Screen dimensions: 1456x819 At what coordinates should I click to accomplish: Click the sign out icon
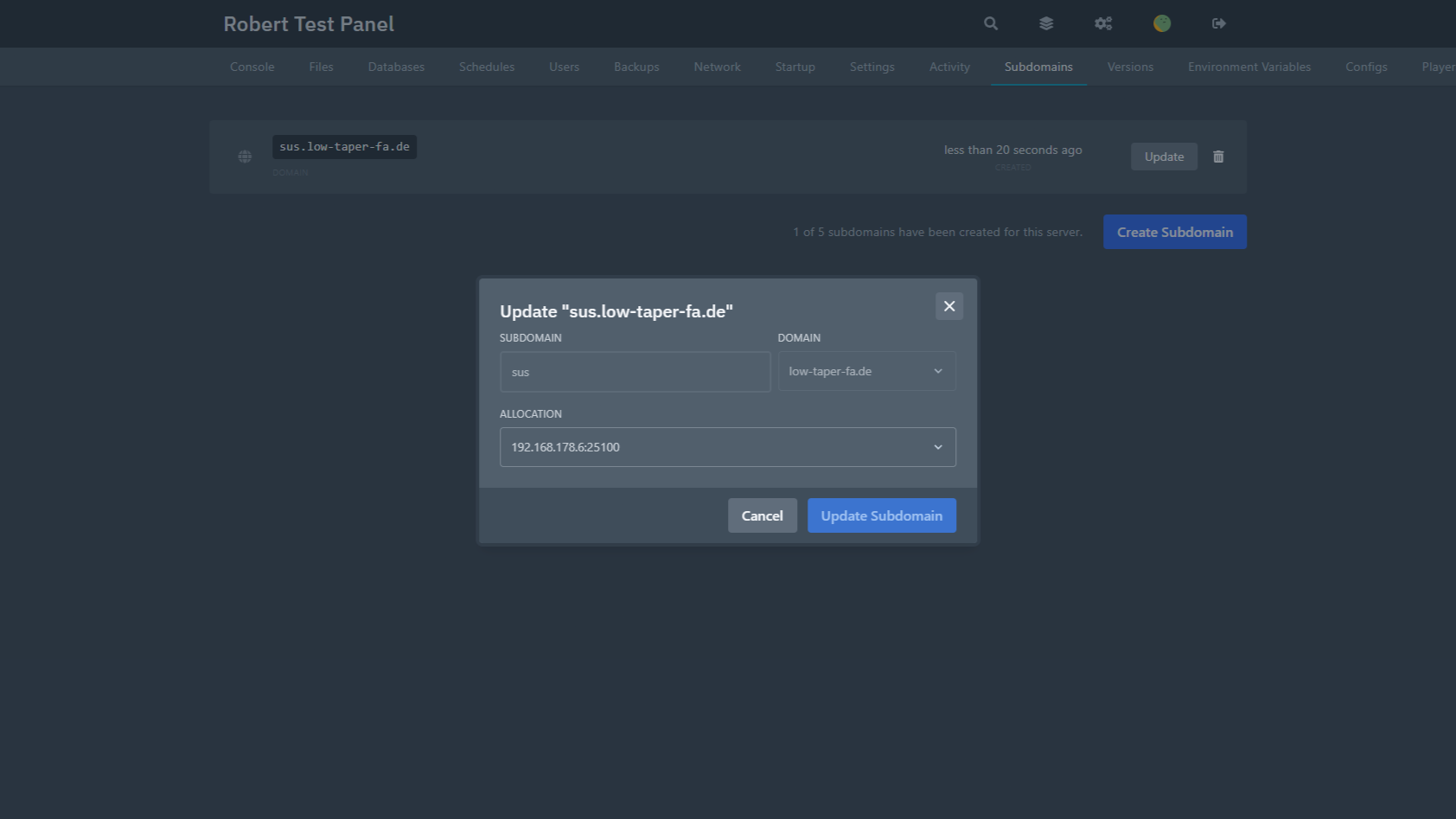[x=1219, y=23]
